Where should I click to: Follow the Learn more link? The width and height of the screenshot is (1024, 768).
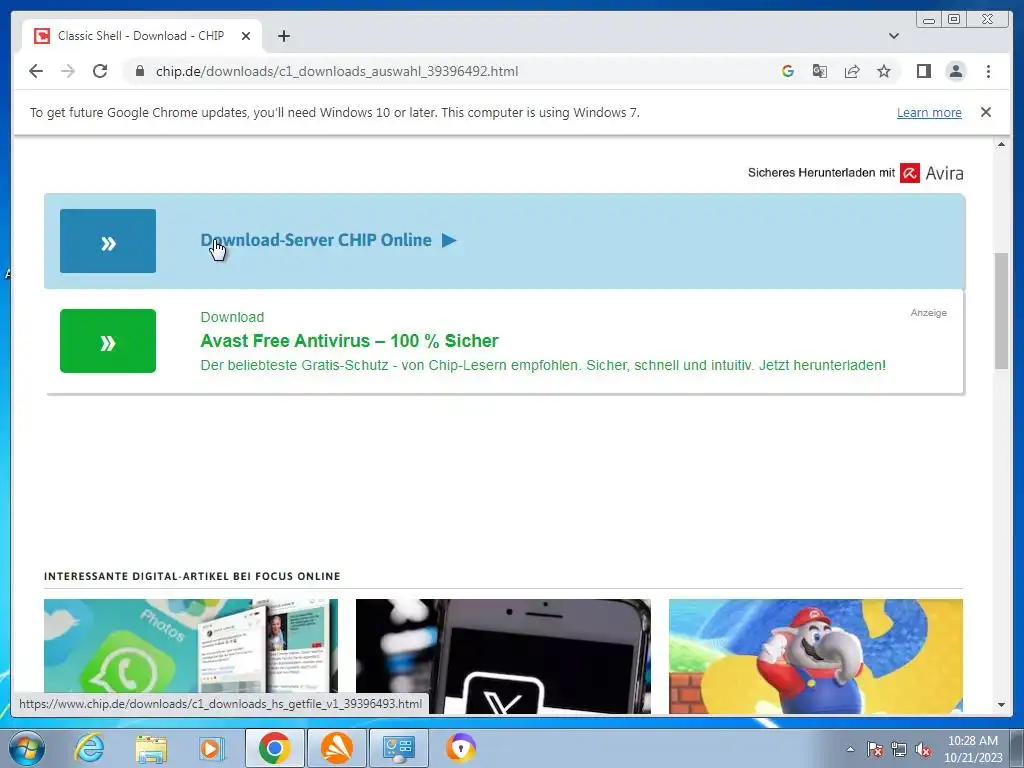929,112
